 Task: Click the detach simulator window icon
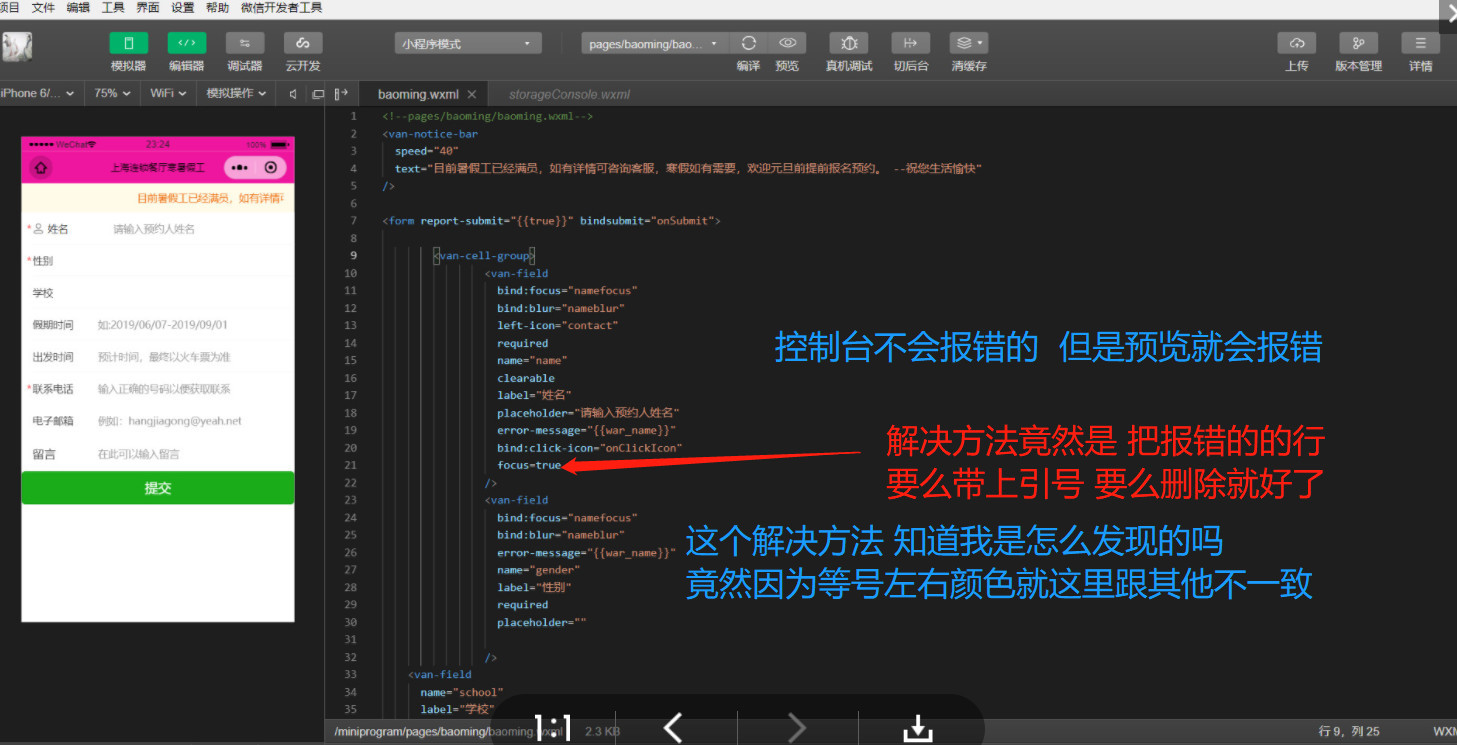(x=318, y=94)
